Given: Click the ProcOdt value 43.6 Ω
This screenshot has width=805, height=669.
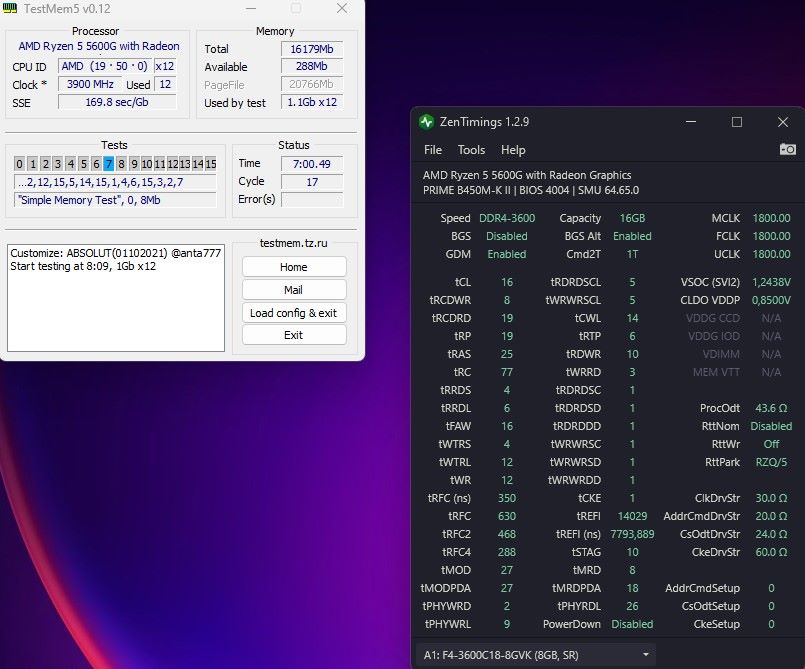Looking at the screenshot, I should 771,408.
